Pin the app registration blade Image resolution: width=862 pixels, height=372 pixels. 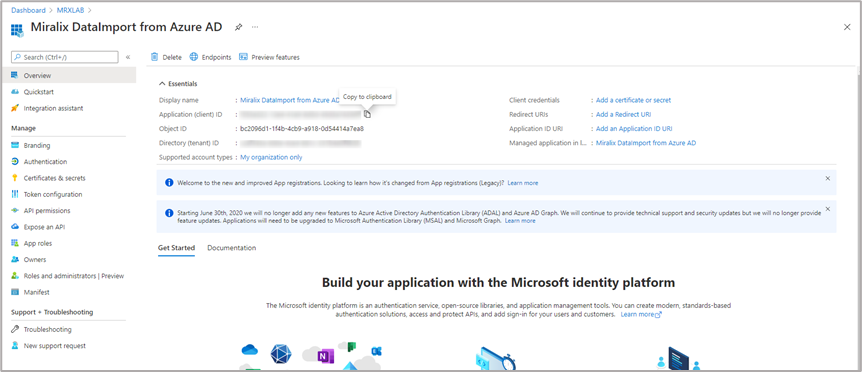tap(238, 27)
